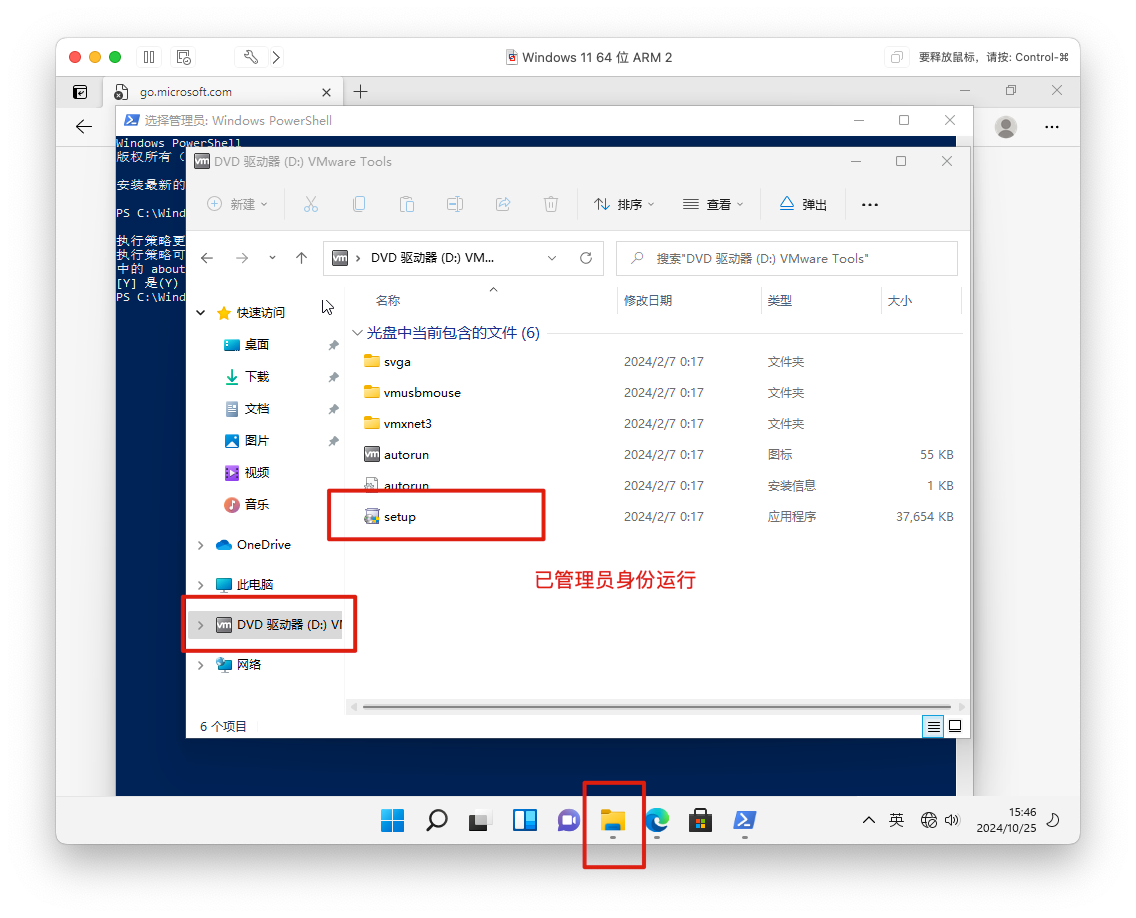Open the 排序 (Sort) dropdown

point(624,204)
